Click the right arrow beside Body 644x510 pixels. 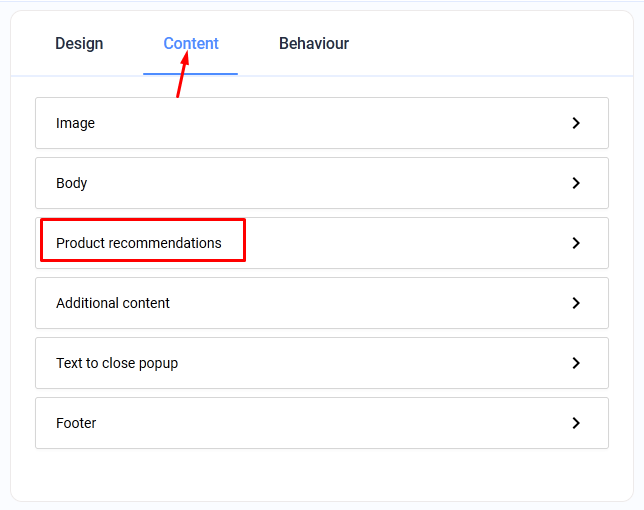point(576,183)
